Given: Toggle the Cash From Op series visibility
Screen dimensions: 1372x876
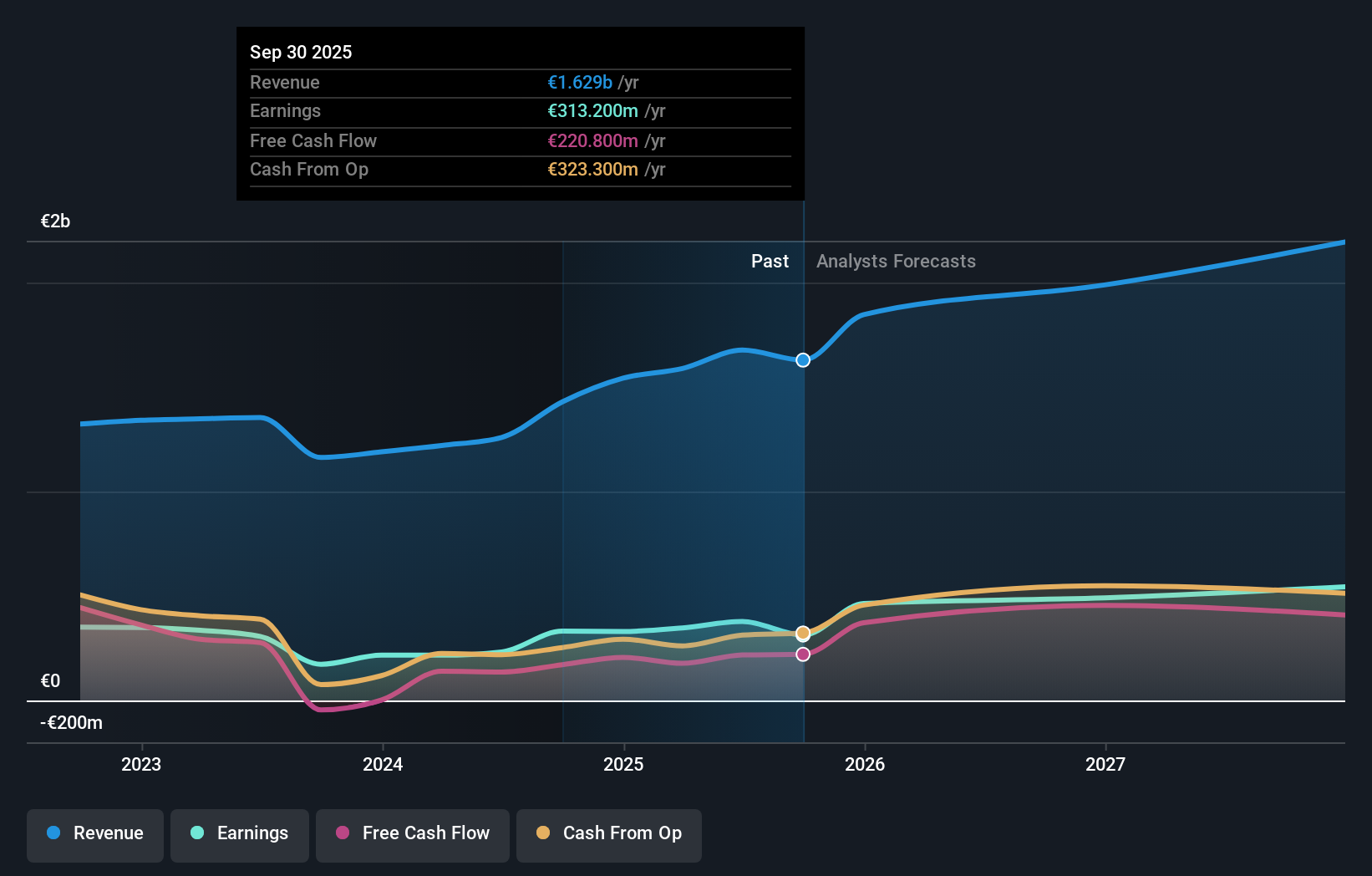Looking at the screenshot, I should coord(608,833).
